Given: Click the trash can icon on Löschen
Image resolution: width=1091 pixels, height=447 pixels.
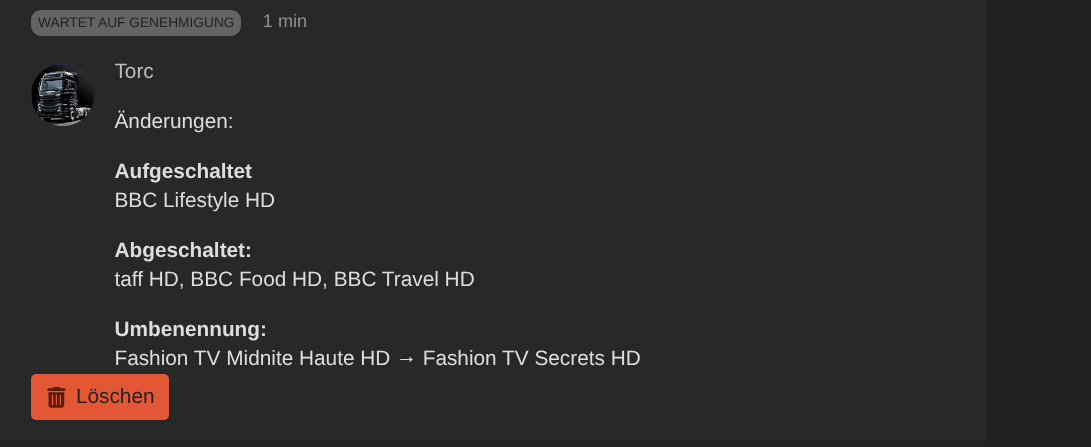Looking at the screenshot, I should click(x=57, y=397).
